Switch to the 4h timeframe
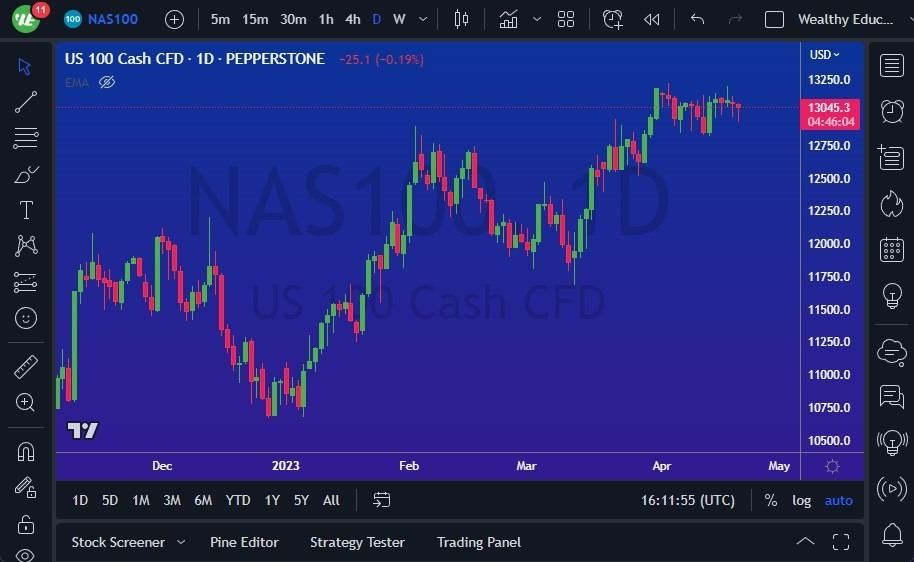 point(353,19)
